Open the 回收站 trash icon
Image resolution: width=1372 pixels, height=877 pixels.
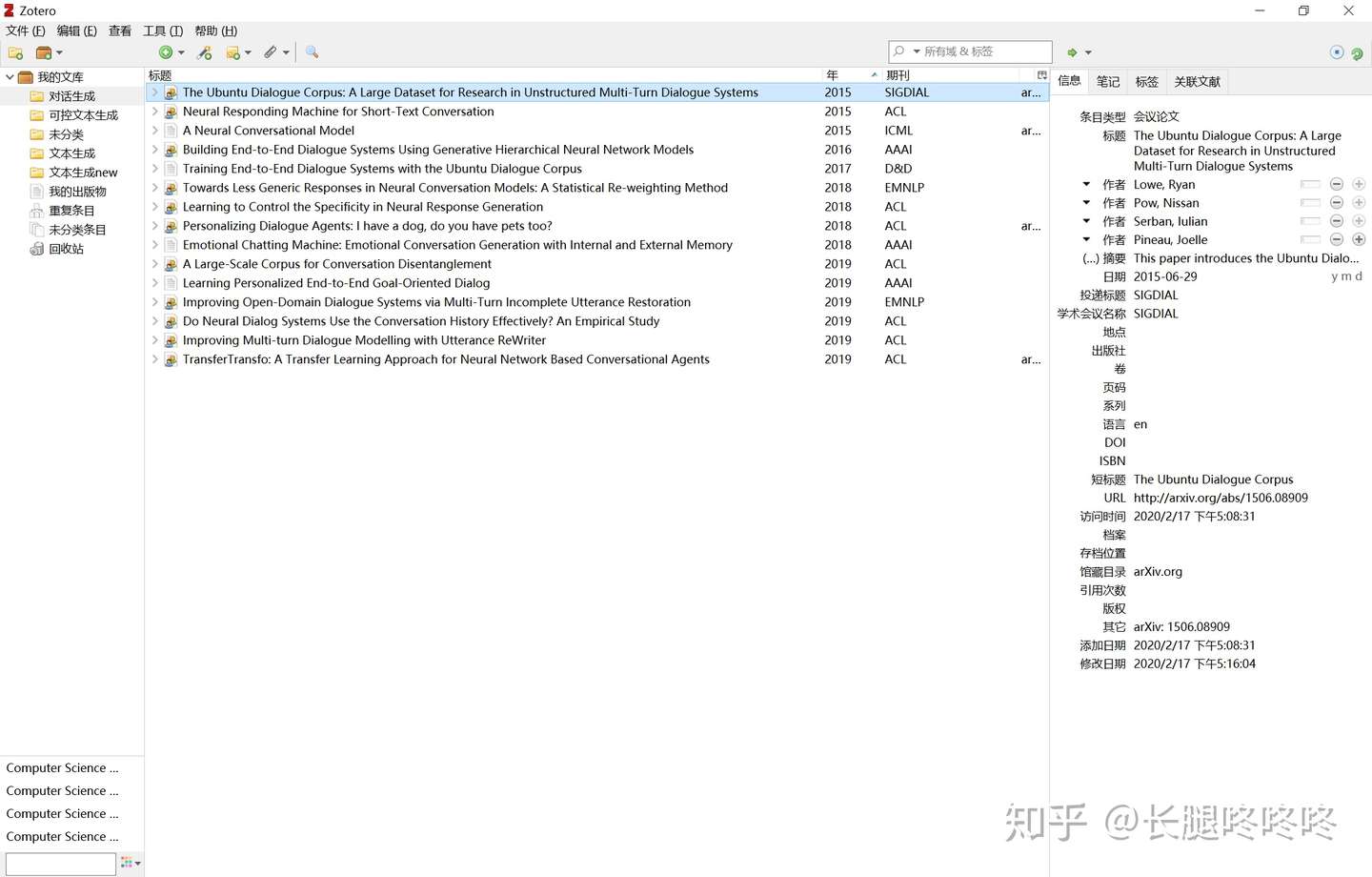click(37, 249)
